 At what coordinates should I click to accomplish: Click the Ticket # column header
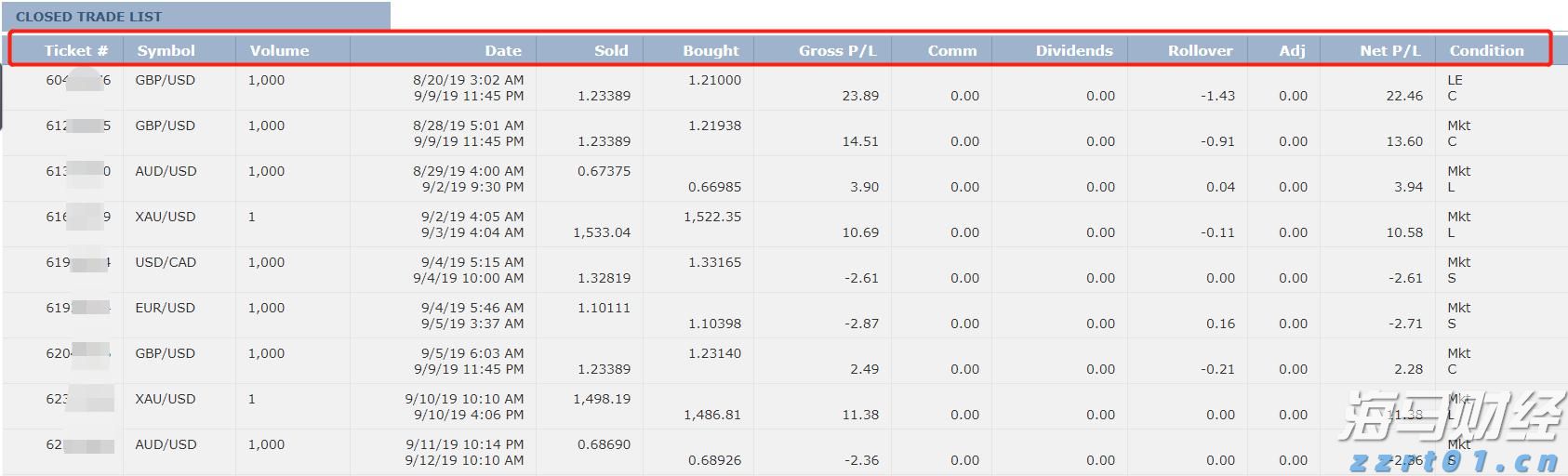pyautogui.click(x=75, y=50)
